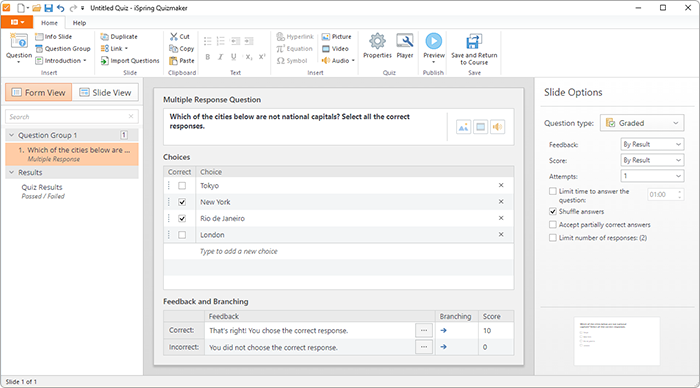The height and width of the screenshot is (388, 700).
Task: Mark Tokyo as correct
Action: coord(182,186)
